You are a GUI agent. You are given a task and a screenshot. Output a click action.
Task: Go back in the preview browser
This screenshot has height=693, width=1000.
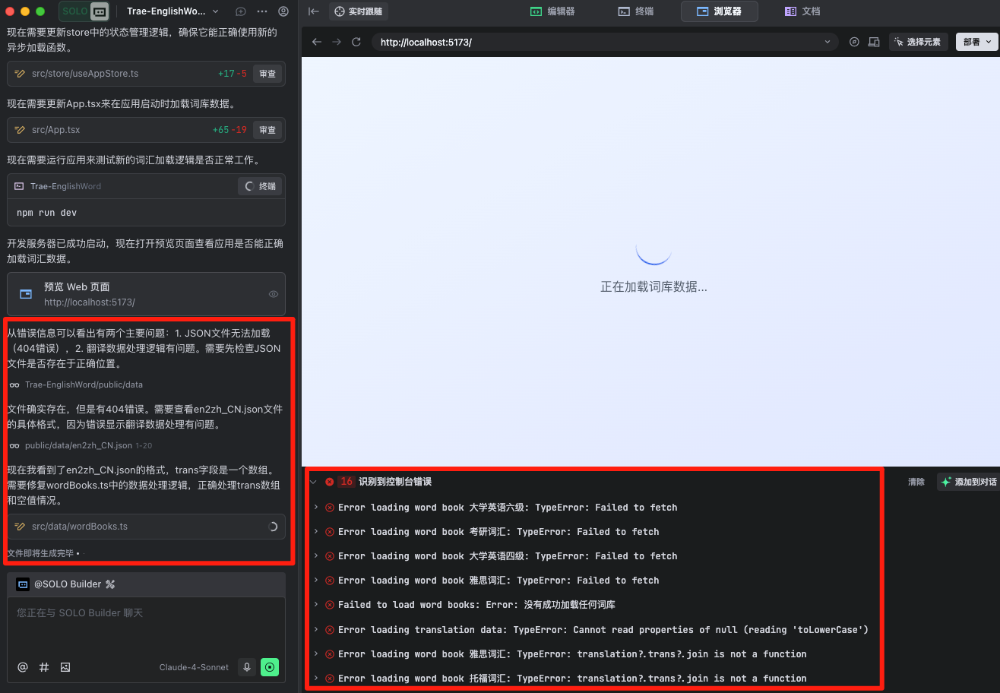(316, 42)
